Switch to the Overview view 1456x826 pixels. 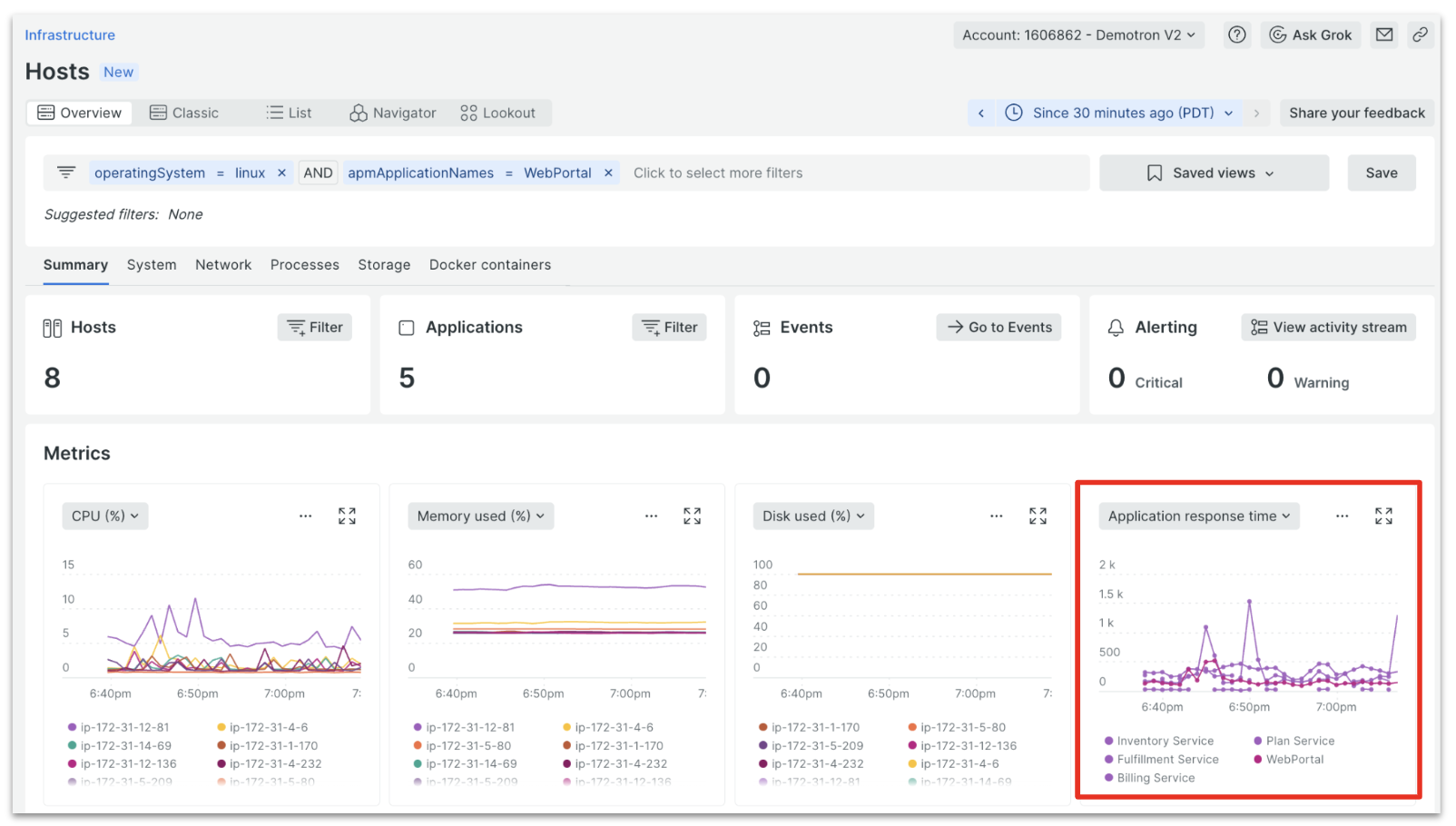click(x=80, y=113)
